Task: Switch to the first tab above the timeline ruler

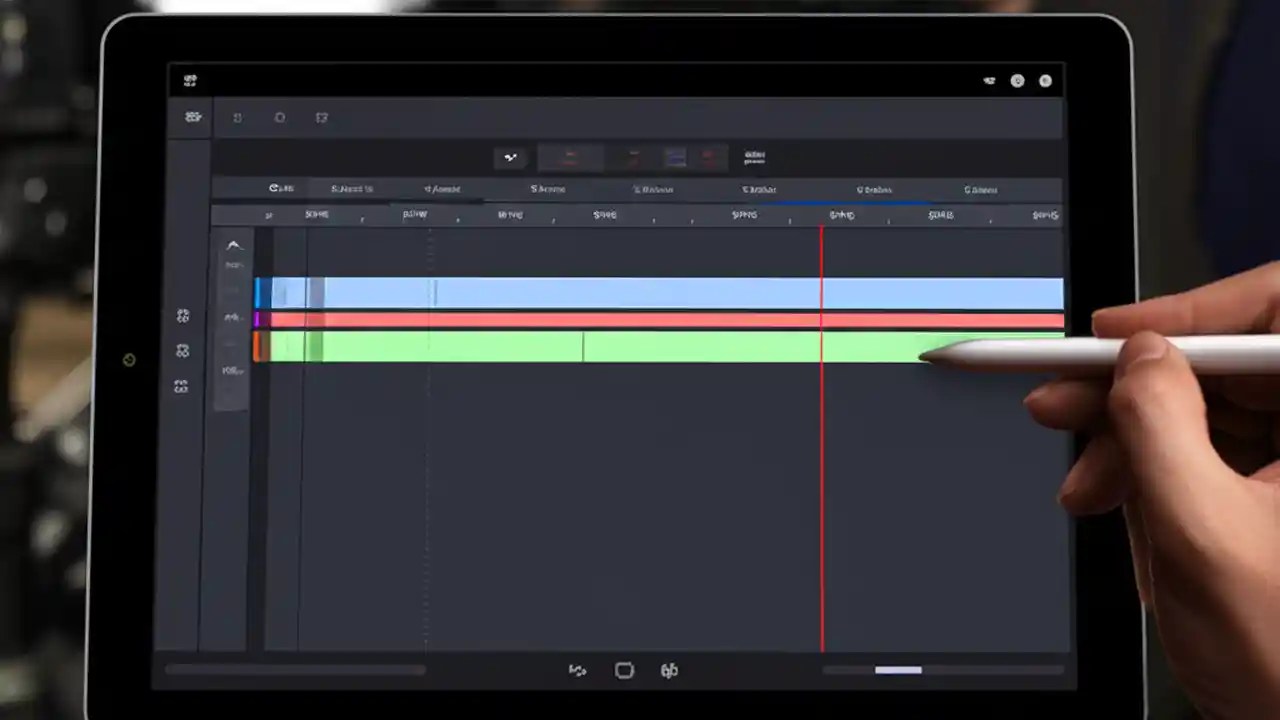Action: [281, 189]
